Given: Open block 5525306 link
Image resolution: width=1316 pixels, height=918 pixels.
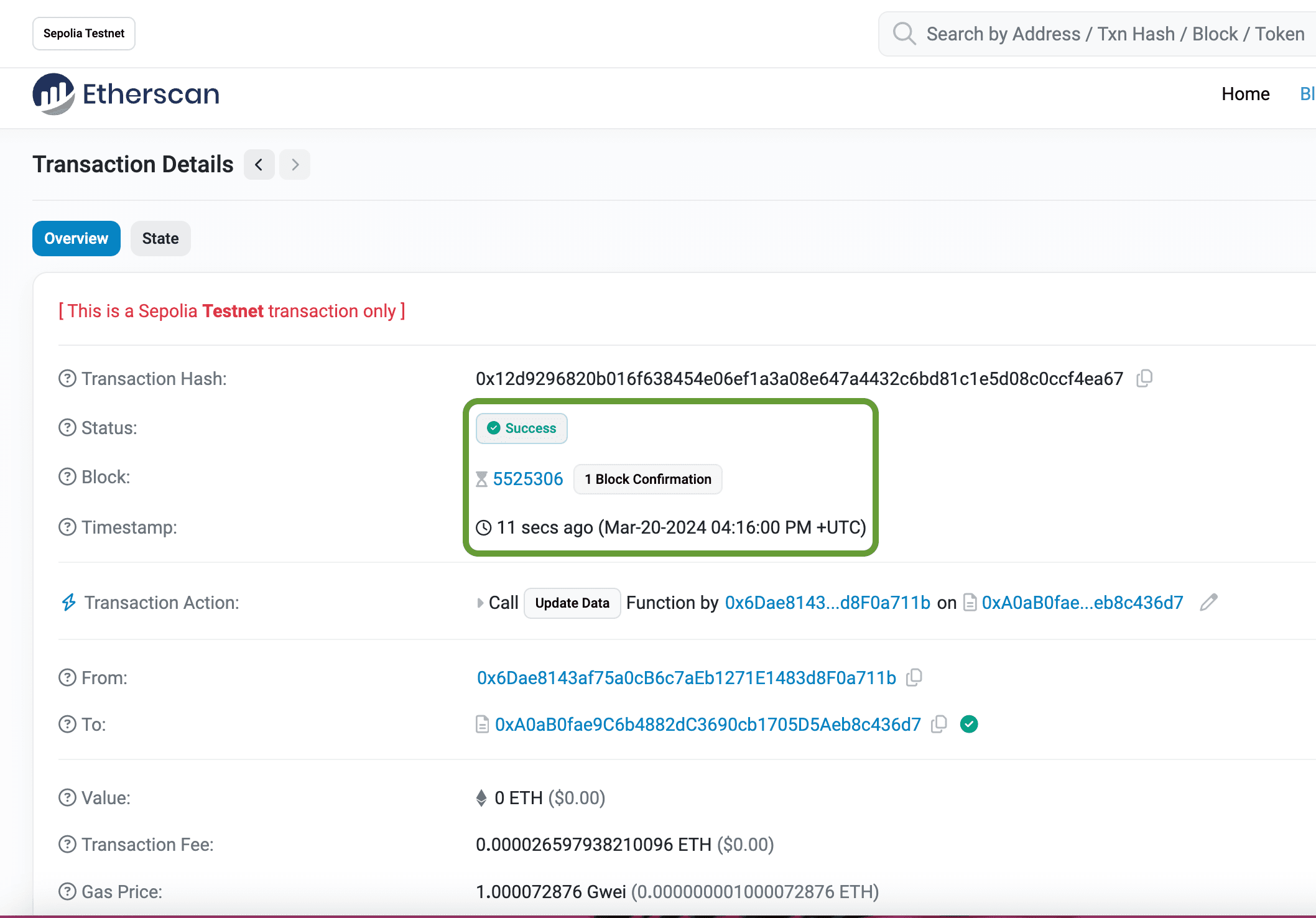Looking at the screenshot, I should click(529, 479).
